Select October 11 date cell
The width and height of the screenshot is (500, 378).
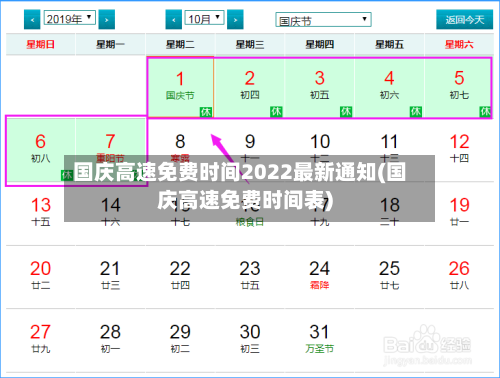pyautogui.click(x=389, y=150)
